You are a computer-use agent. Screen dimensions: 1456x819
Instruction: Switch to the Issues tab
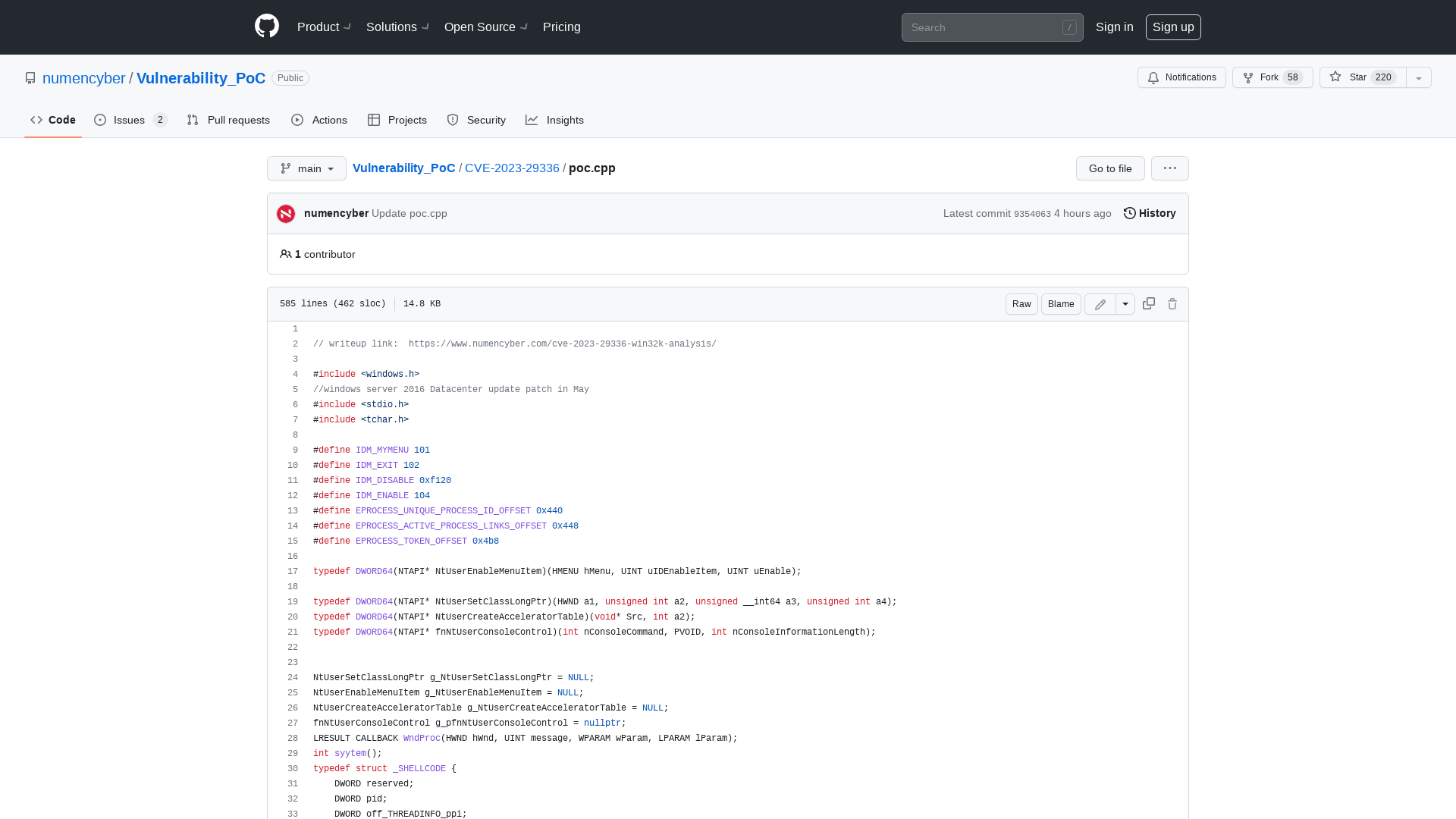click(x=130, y=120)
